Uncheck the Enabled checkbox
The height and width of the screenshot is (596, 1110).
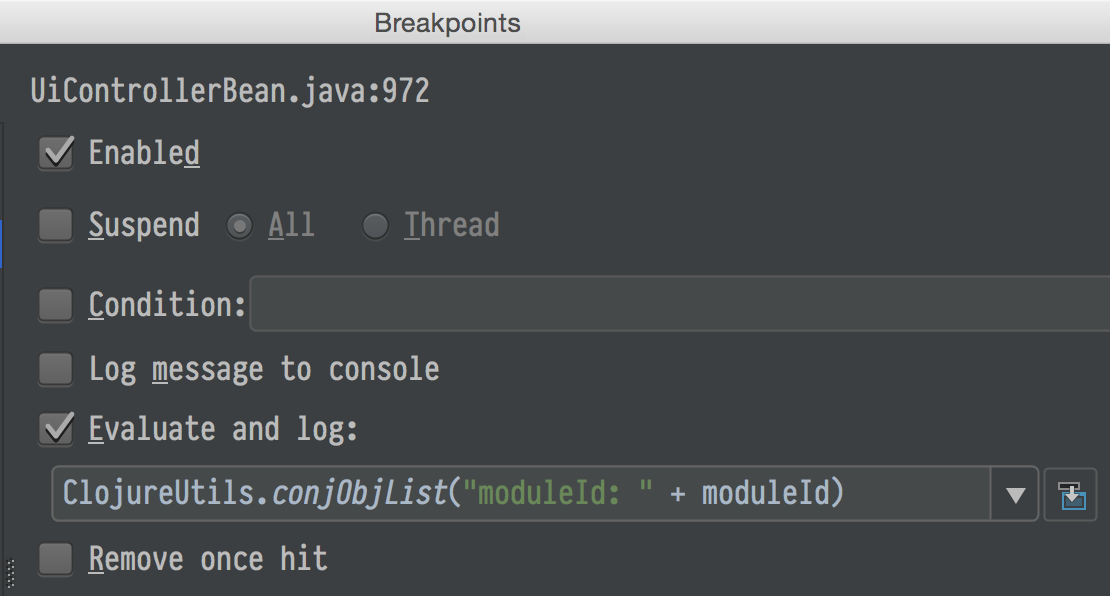click(x=56, y=153)
